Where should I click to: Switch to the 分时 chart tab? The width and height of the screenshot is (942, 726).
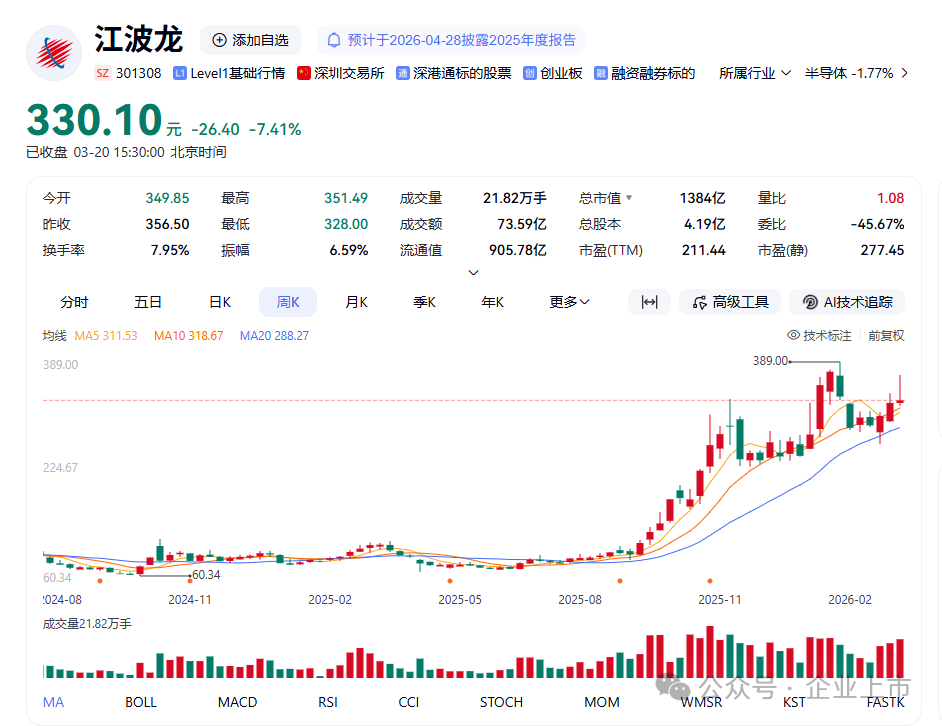(74, 302)
